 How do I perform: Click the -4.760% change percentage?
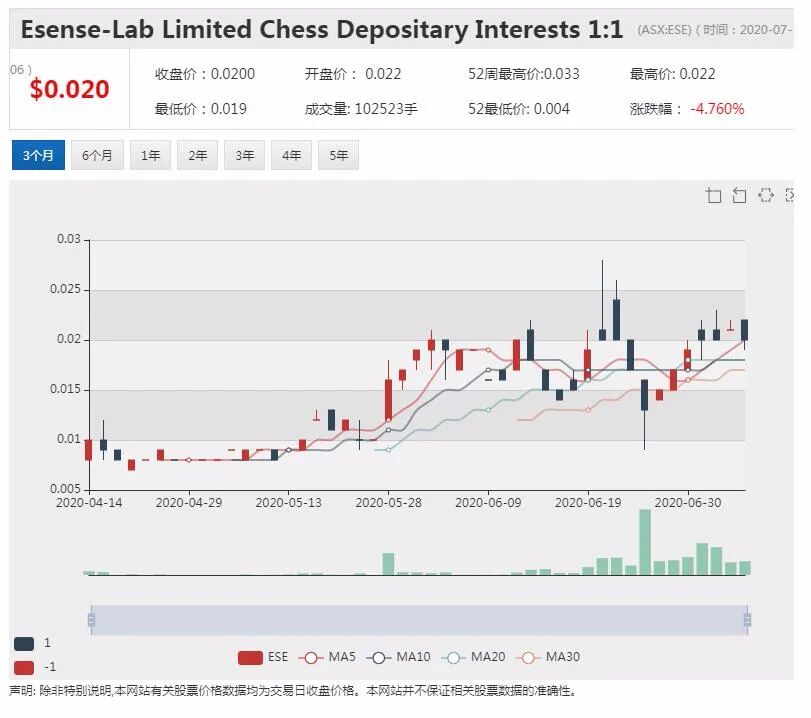[x=717, y=109]
